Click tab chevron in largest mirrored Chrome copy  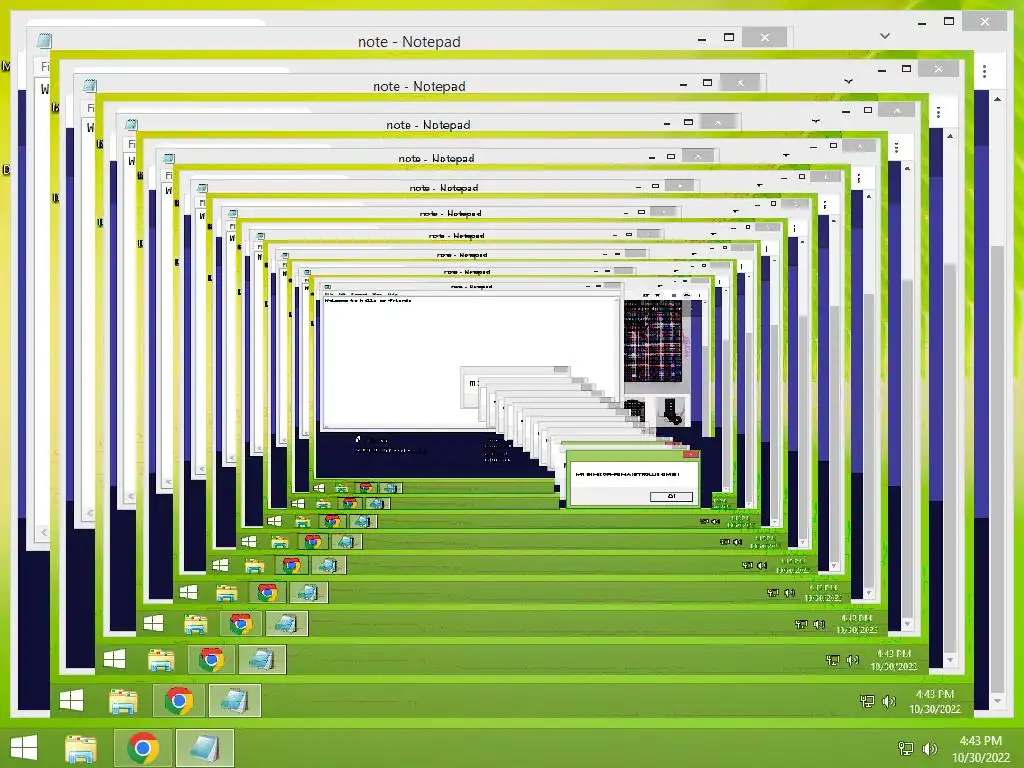coord(848,82)
